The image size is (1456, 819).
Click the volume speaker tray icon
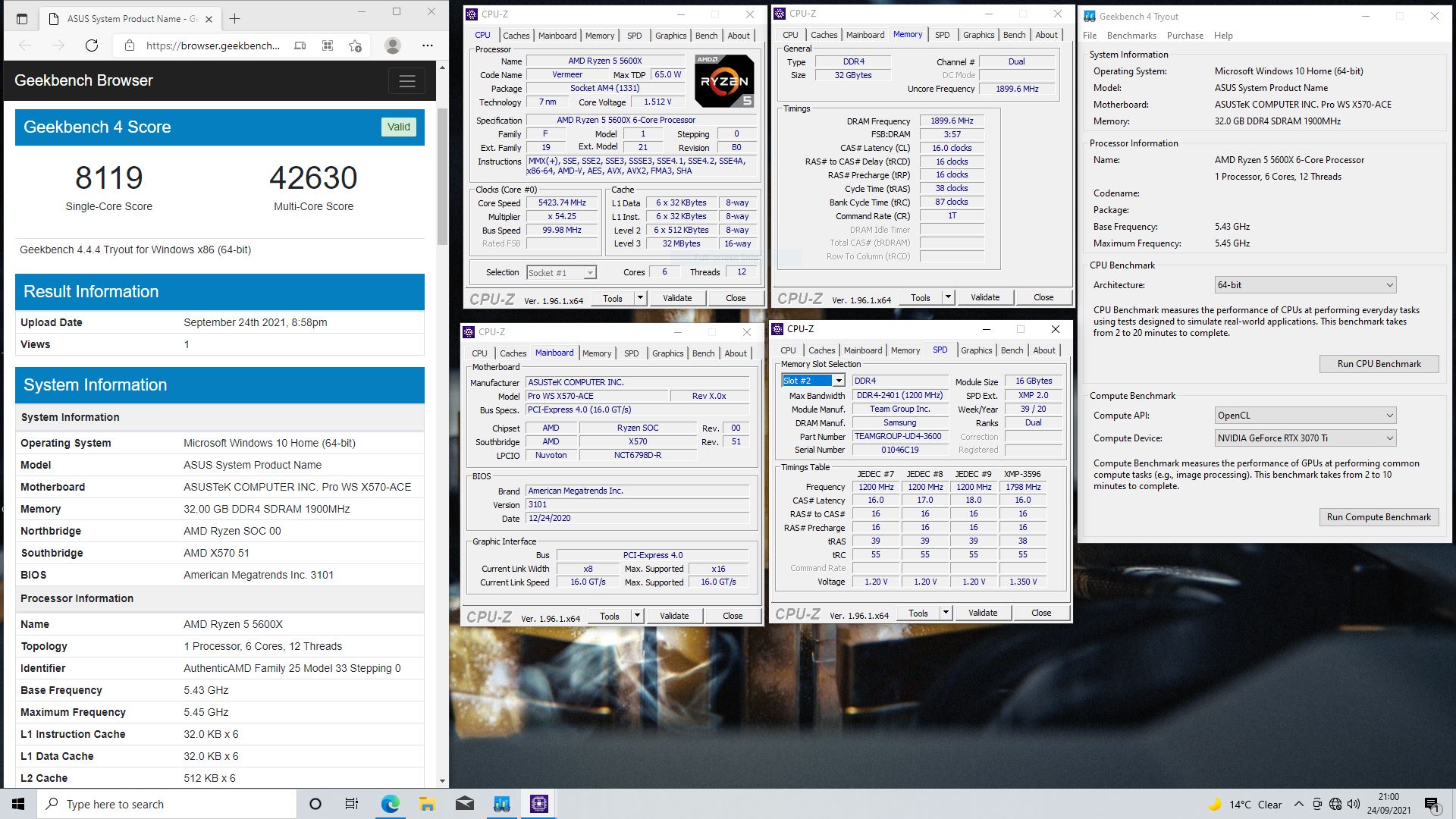coord(1354,804)
